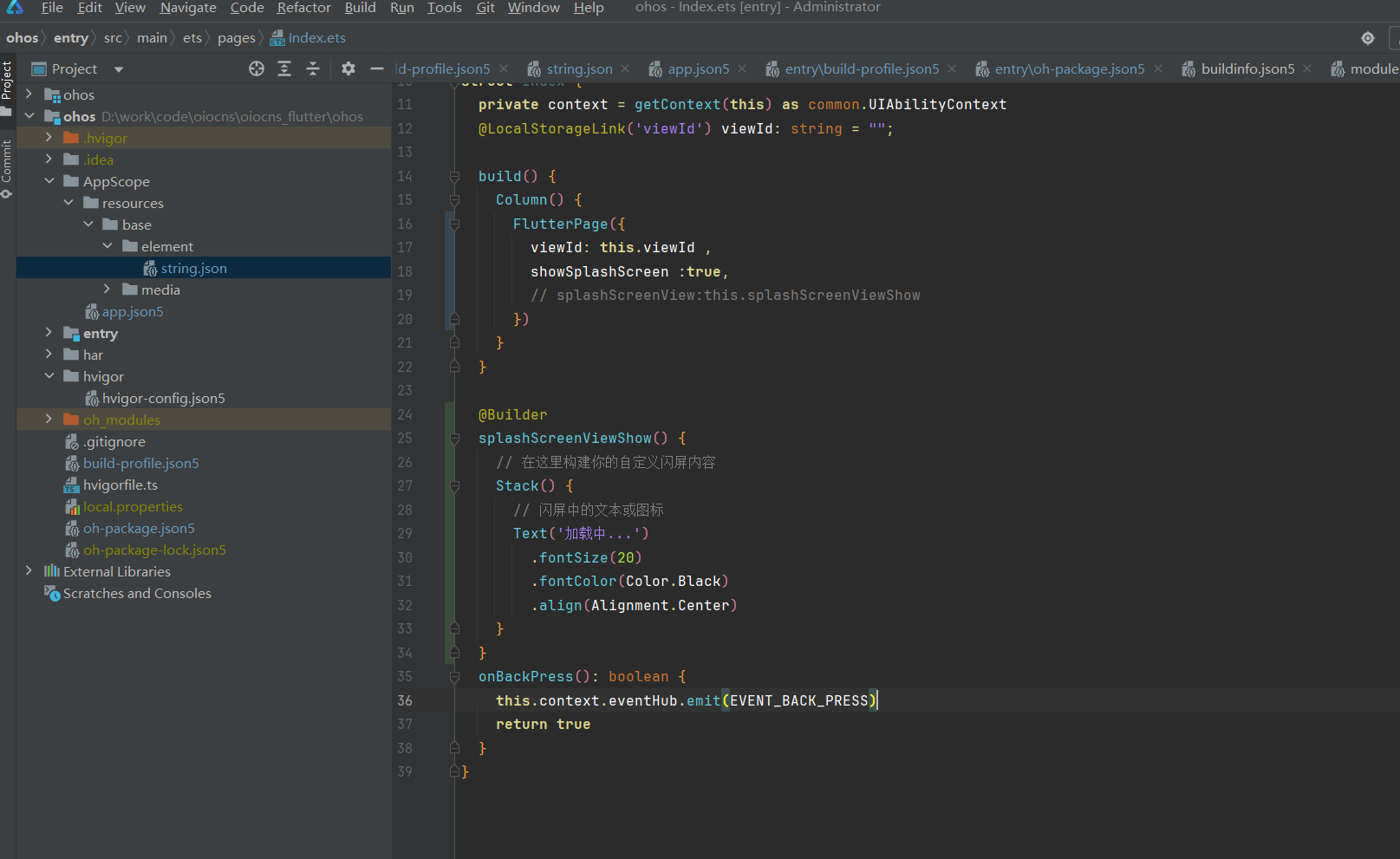
Task: Open the Help menu
Action: point(589,8)
